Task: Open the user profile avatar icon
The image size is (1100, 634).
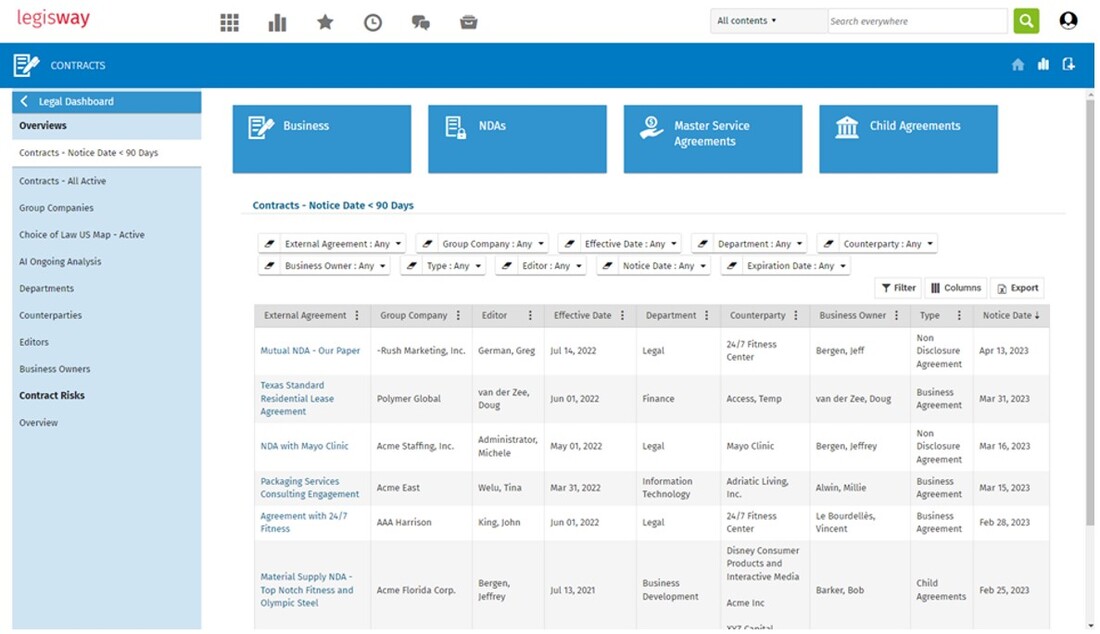Action: (x=1068, y=21)
